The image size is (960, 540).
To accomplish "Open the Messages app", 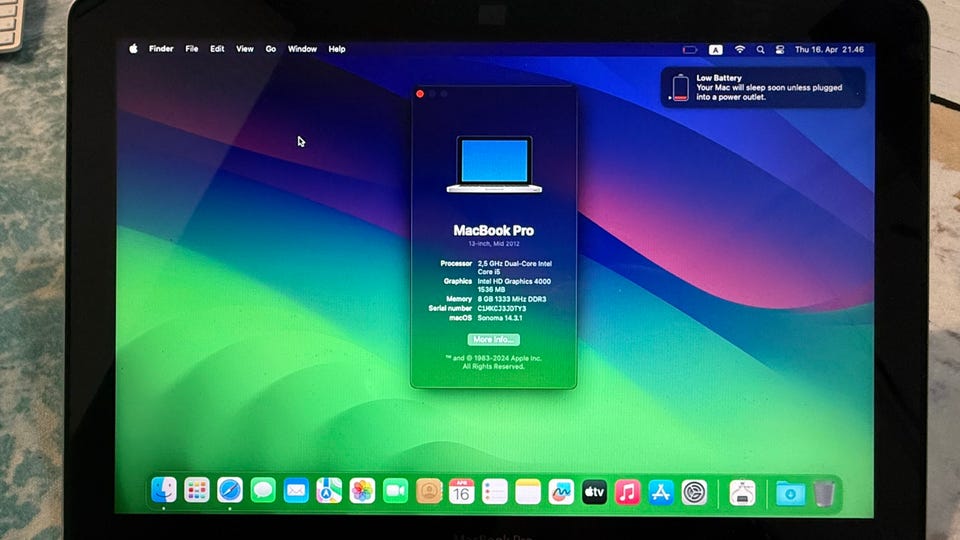I will click(x=263, y=490).
